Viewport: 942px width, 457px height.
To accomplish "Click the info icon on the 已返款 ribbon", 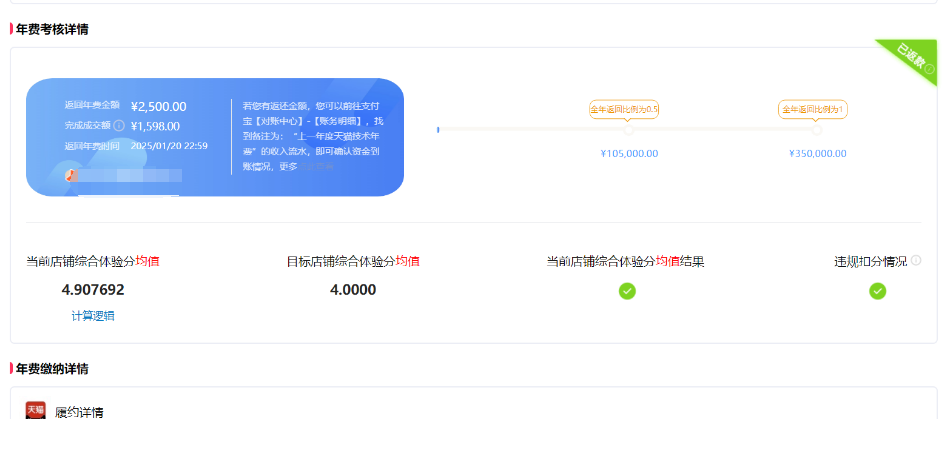I will click(929, 69).
